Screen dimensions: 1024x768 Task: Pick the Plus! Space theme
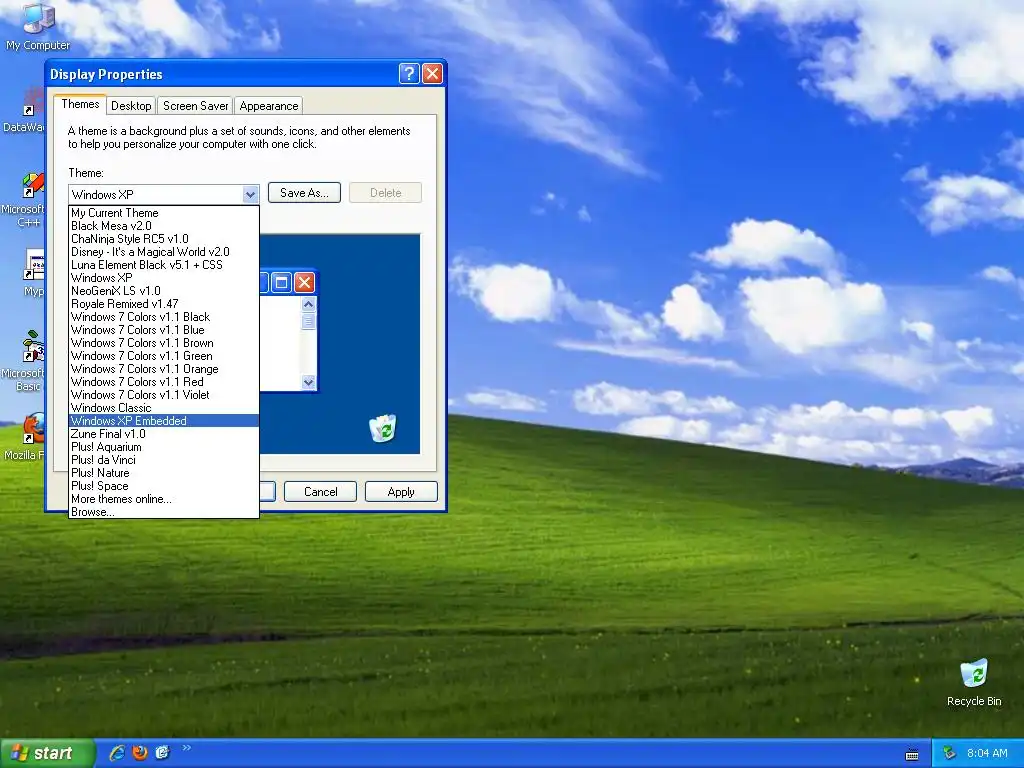click(x=164, y=487)
